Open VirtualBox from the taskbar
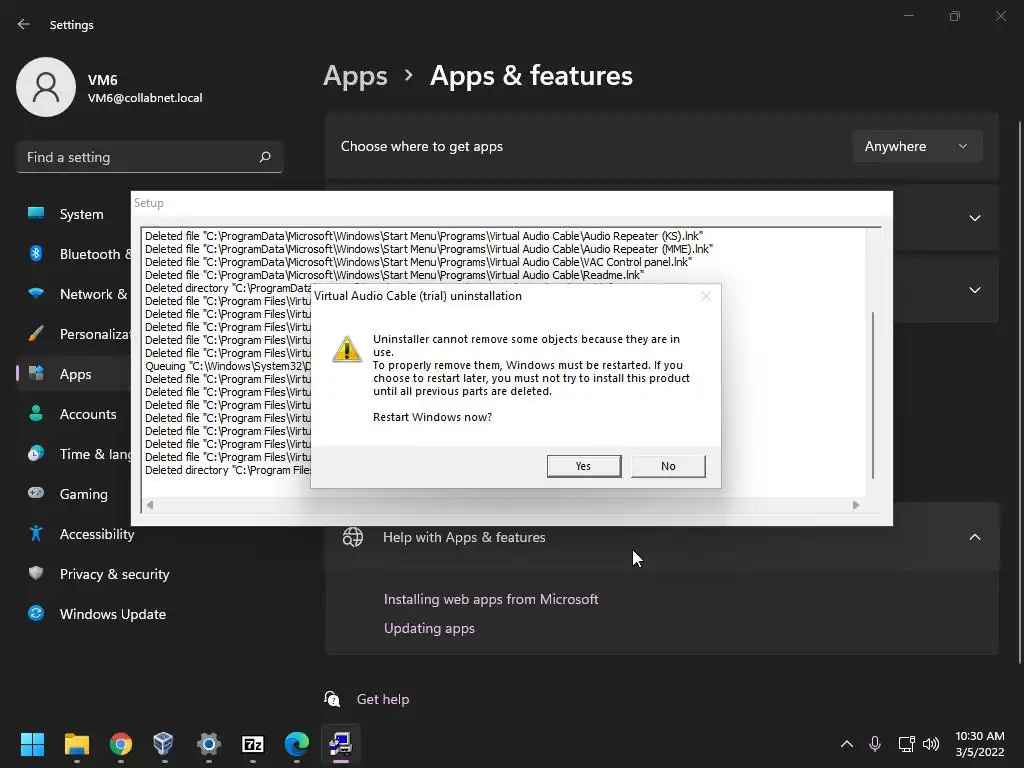Image resolution: width=1024 pixels, height=768 pixels. coord(163,744)
